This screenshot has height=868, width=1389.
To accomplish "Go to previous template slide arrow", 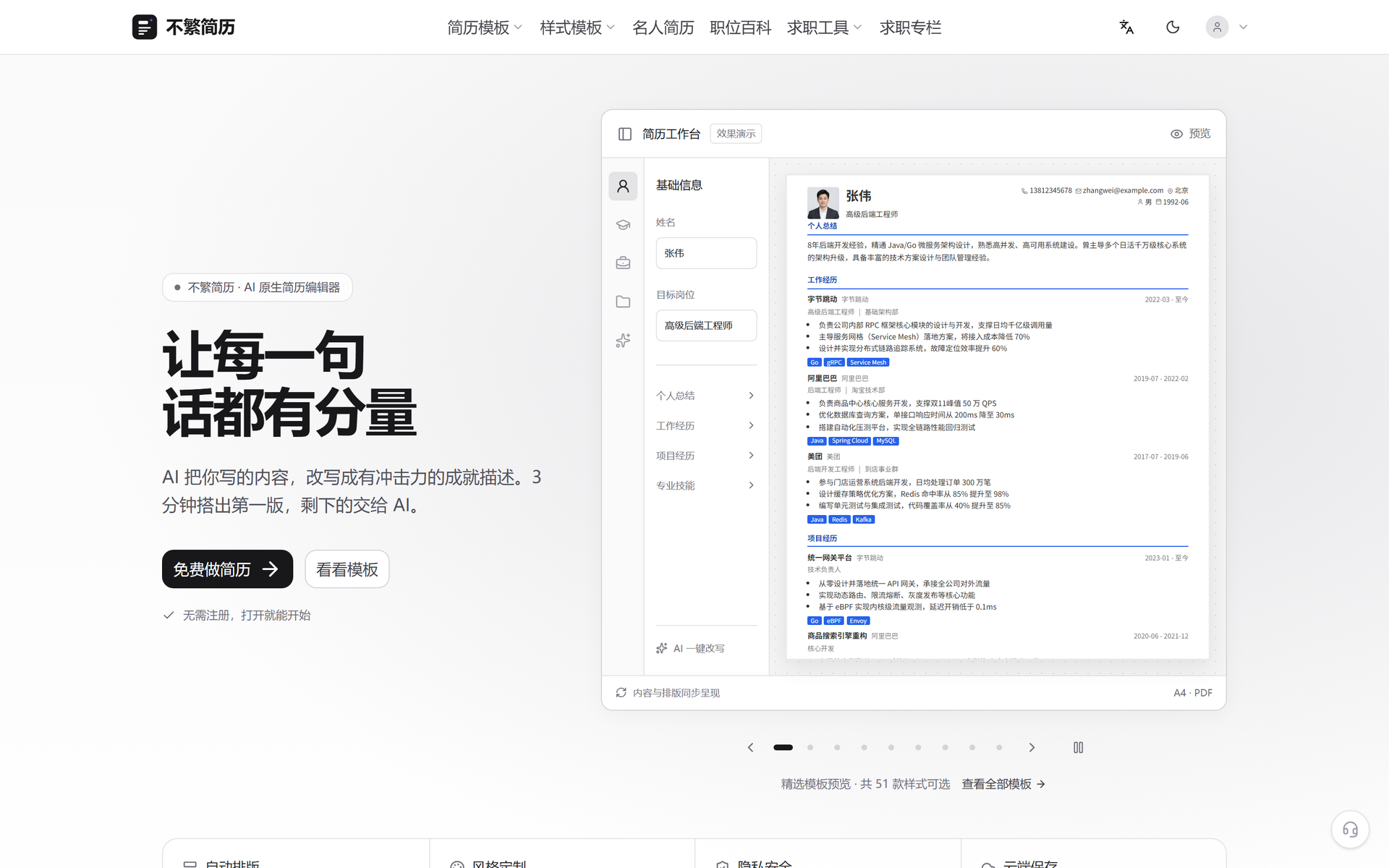I will [x=750, y=747].
